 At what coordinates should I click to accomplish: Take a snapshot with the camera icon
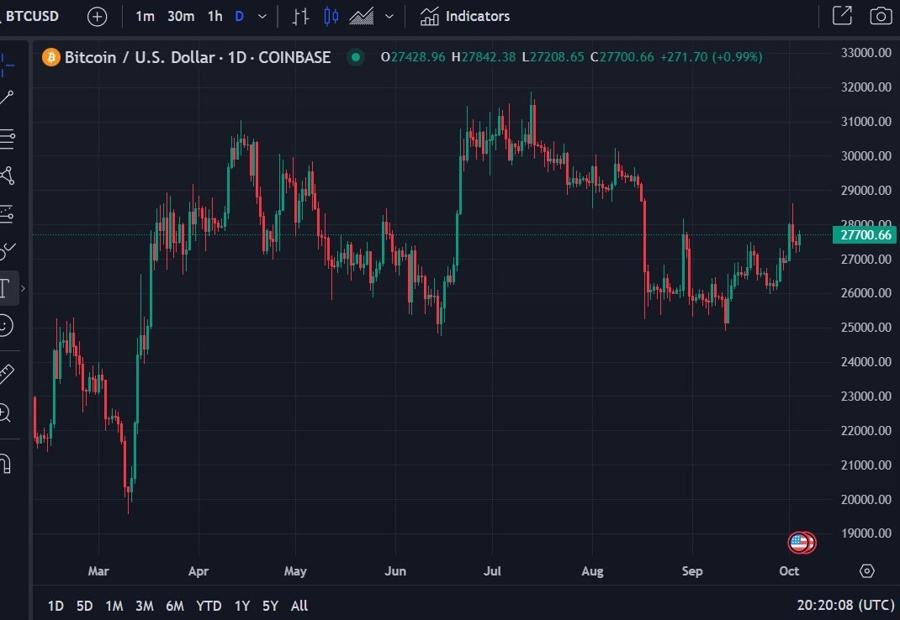[x=880, y=16]
